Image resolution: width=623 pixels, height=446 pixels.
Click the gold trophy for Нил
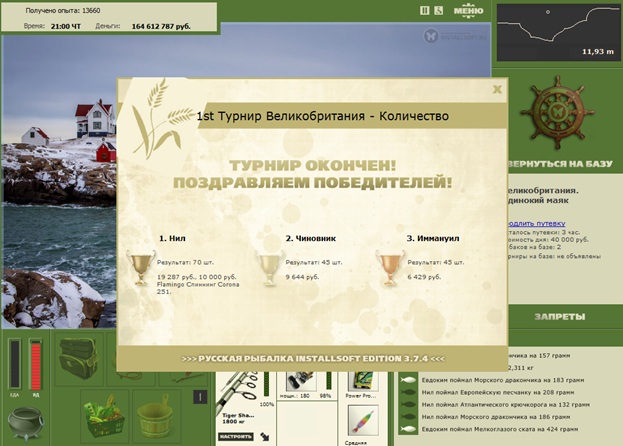(x=141, y=268)
